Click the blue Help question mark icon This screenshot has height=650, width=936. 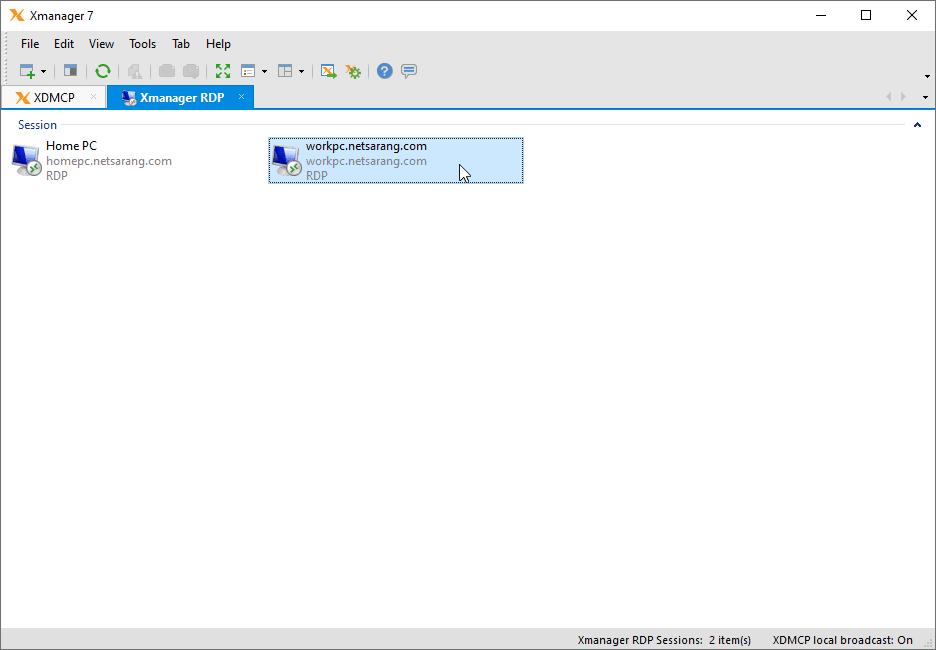(x=384, y=71)
